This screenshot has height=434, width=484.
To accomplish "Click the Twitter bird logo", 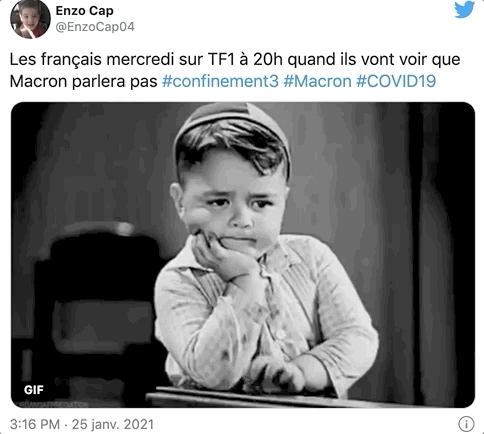I will (464, 9).
